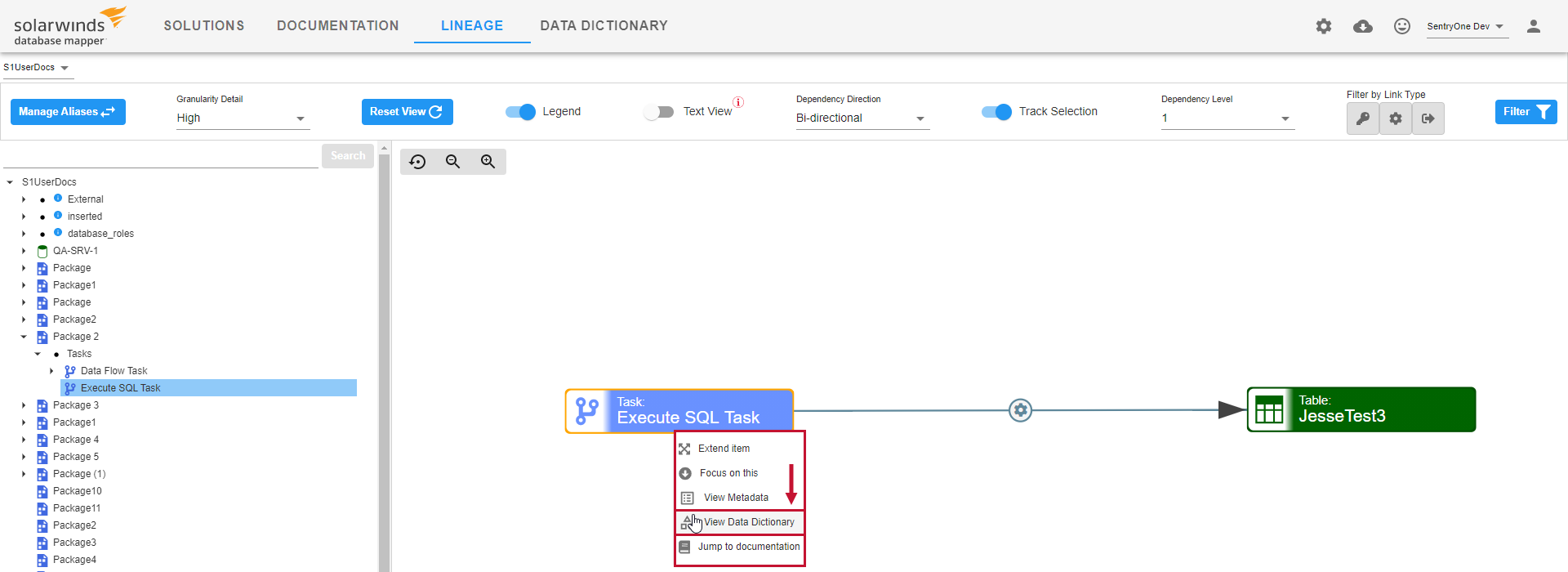Click the JesseTest3 table icon
Image resolution: width=1568 pixels, height=572 pixels.
[x=1269, y=409]
